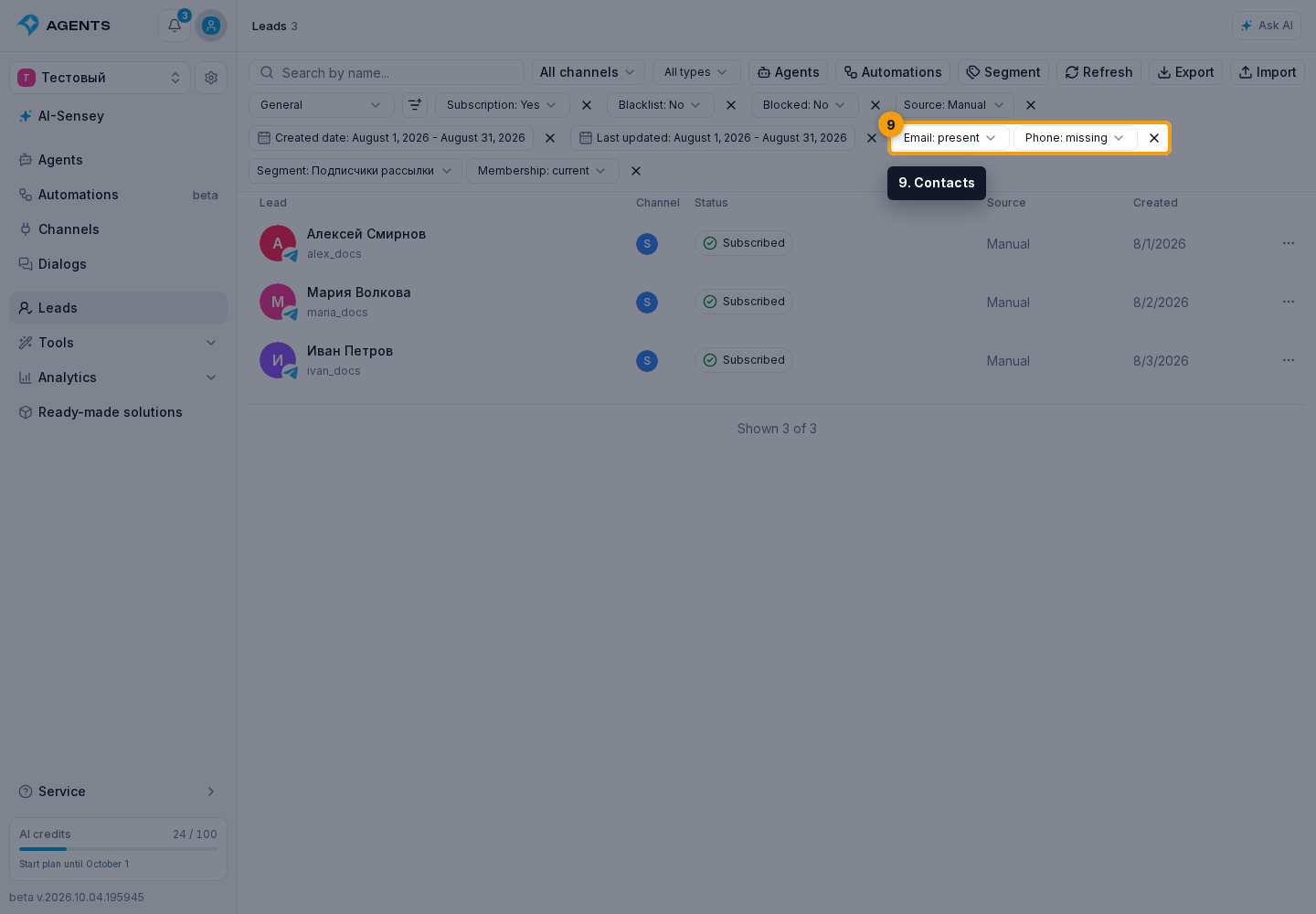This screenshot has height=914, width=1316.
Task: Click the channel icon for Иван Петров
Action: pyautogui.click(x=647, y=361)
